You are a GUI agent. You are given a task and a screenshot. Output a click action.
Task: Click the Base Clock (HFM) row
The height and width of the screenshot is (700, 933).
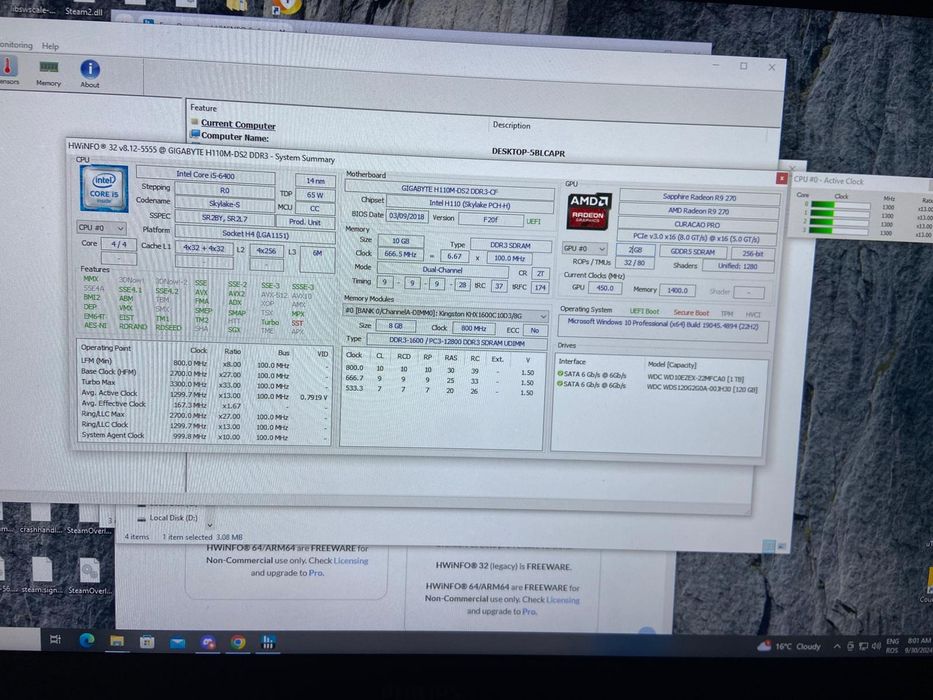(205, 373)
